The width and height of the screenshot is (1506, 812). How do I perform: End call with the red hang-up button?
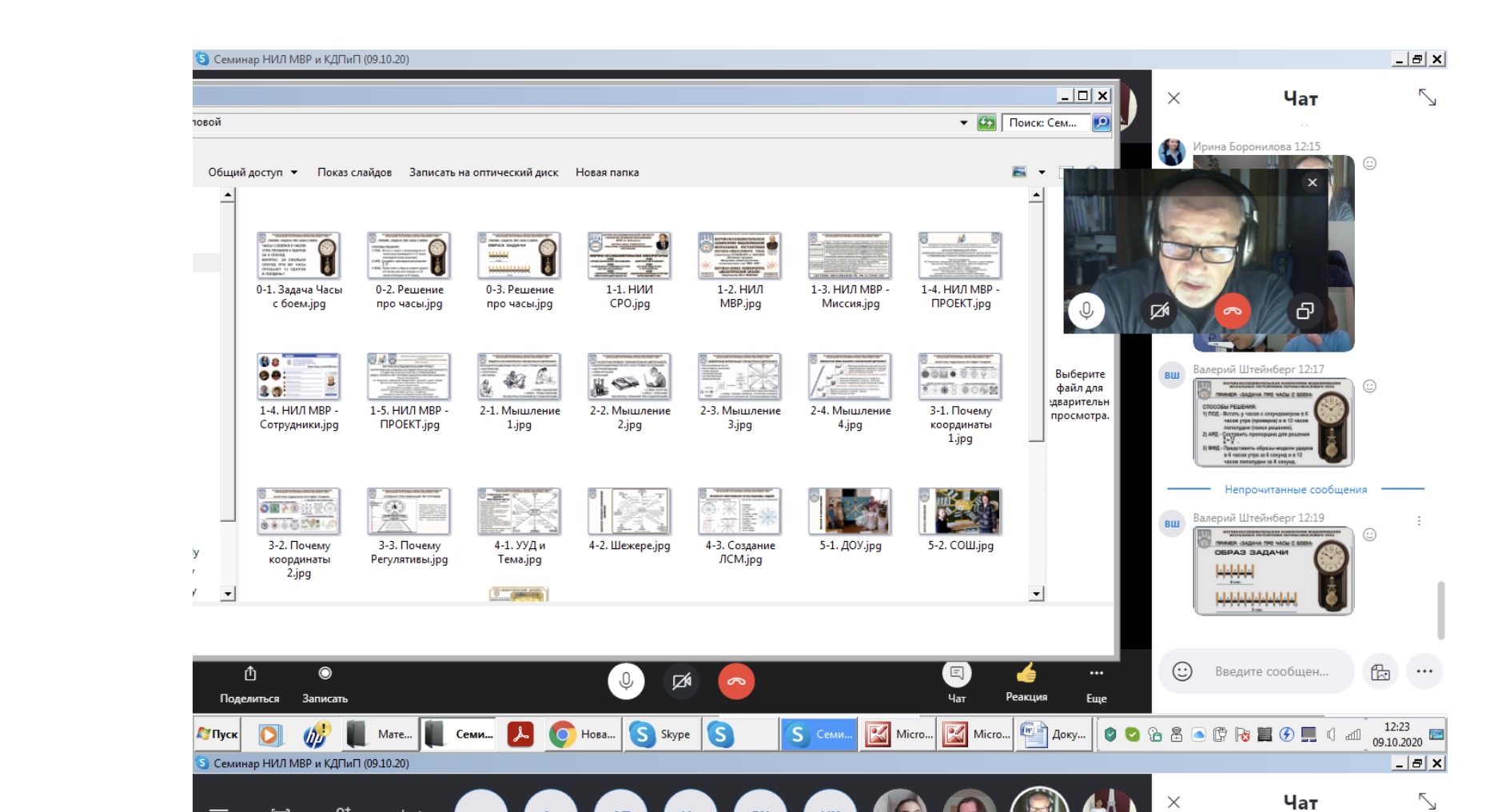[736, 682]
